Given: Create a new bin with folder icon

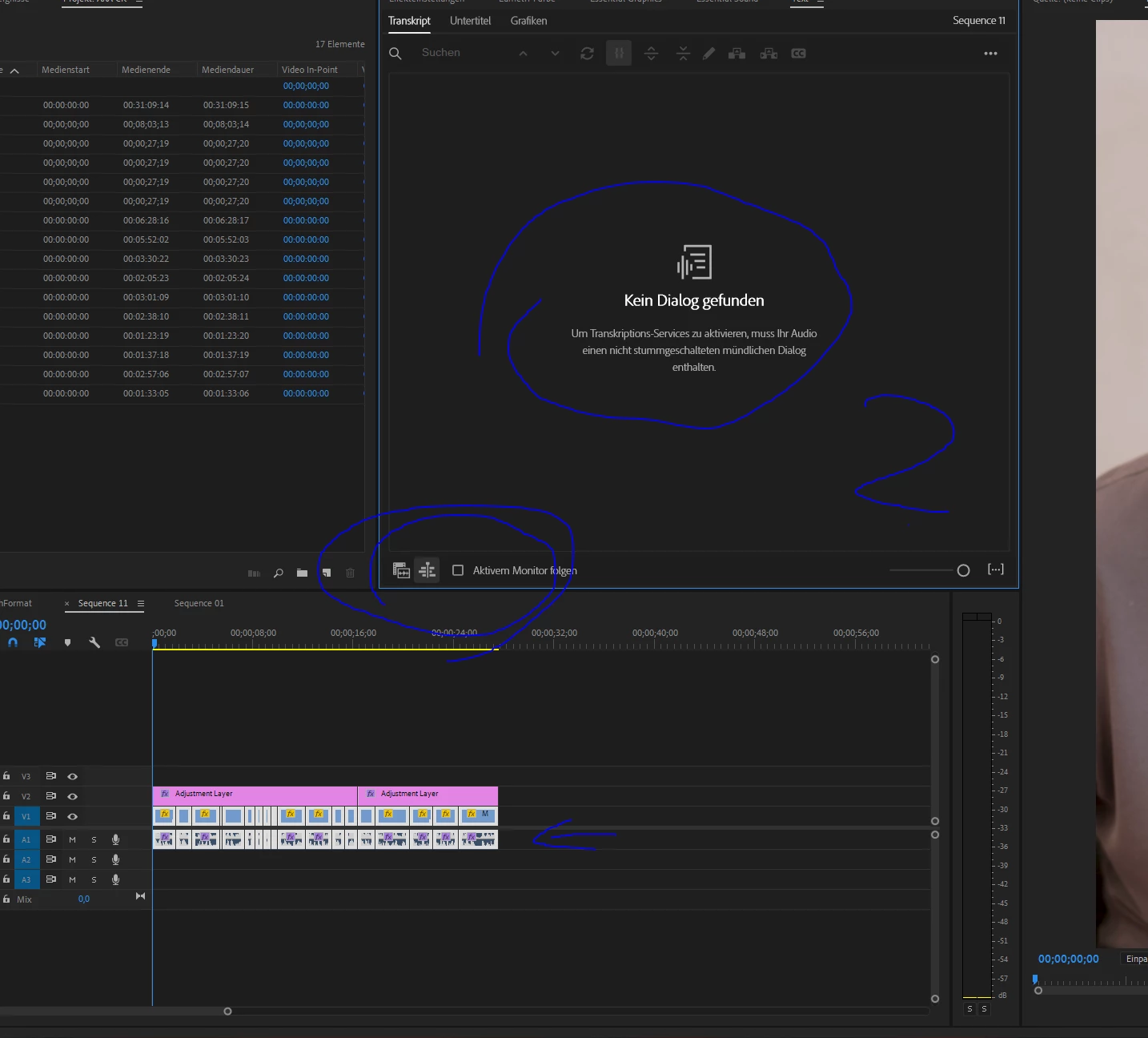Looking at the screenshot, I should point(302,573).
